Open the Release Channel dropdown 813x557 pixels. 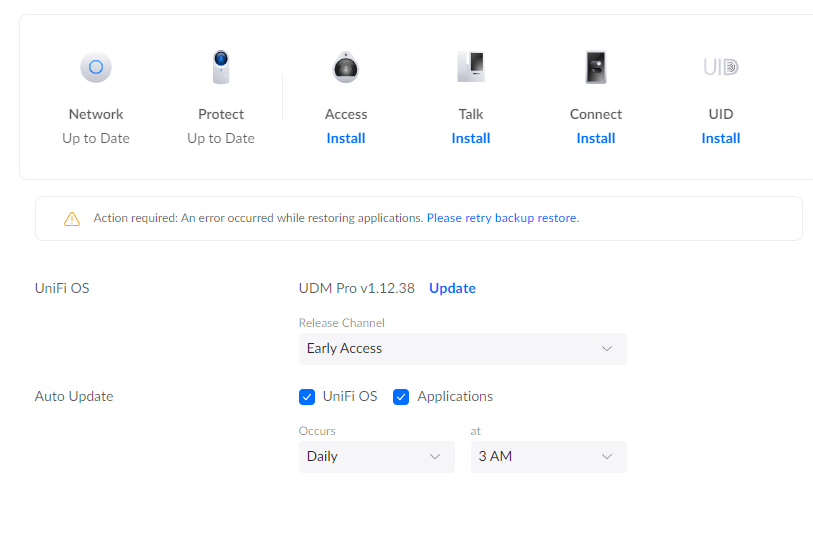point(462,349)
